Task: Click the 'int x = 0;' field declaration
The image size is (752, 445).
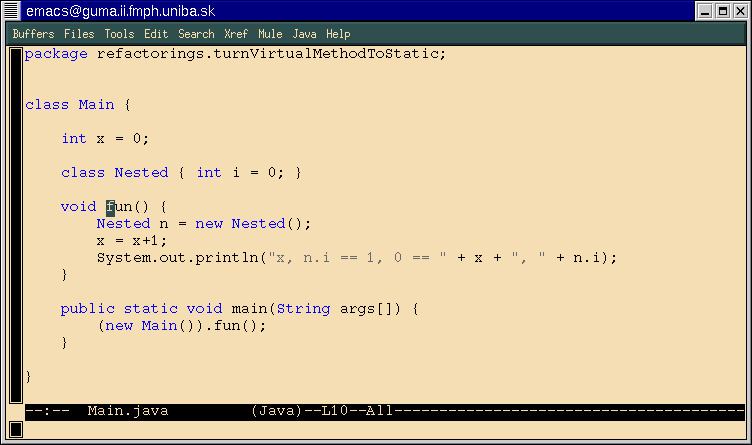Action: click(x=106, y=139)
